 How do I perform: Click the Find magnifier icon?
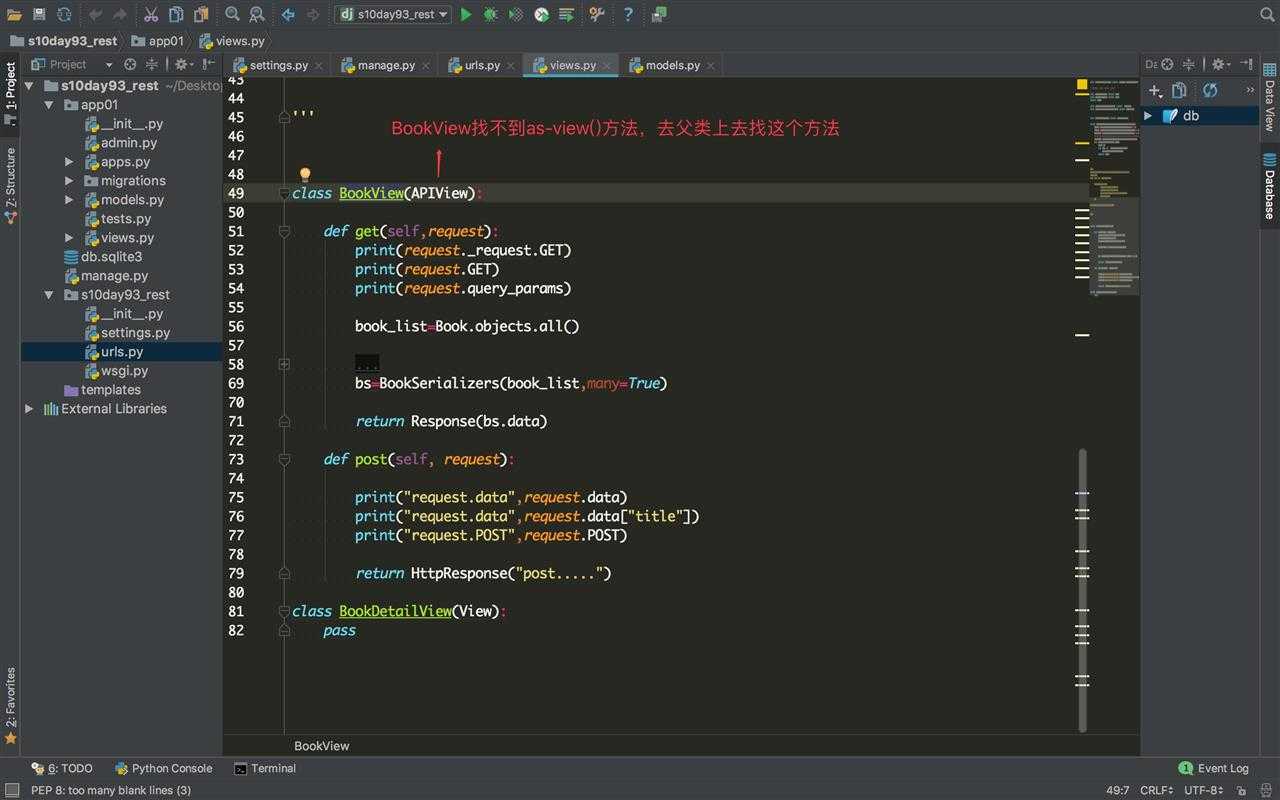pos(232,14)
